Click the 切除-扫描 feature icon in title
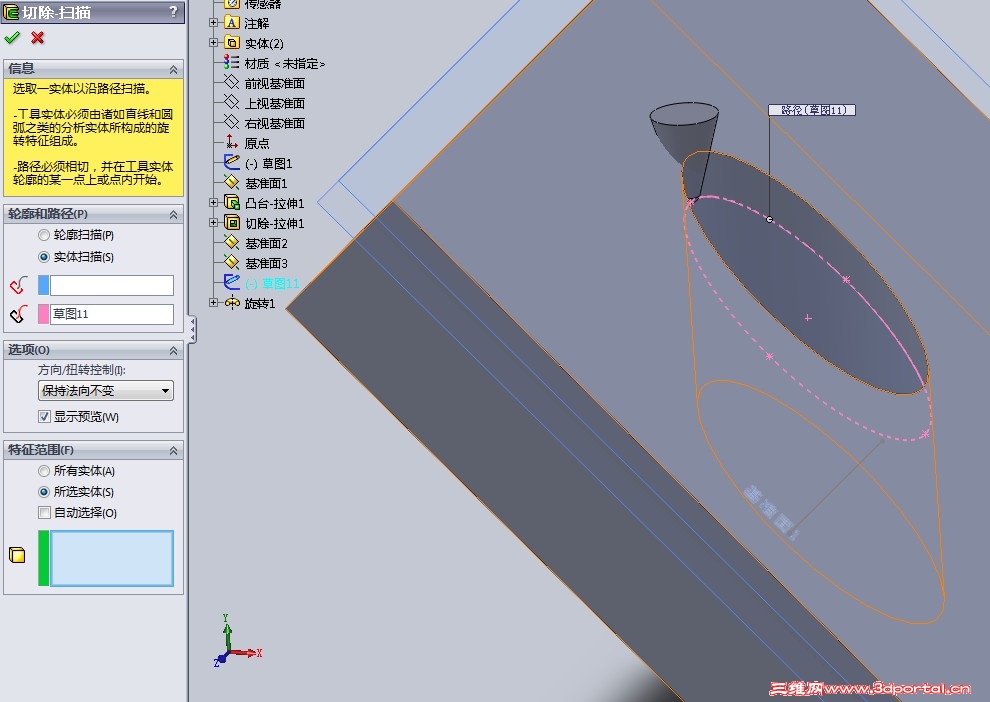Screen dimensions: 990x702 click(11, 12)
